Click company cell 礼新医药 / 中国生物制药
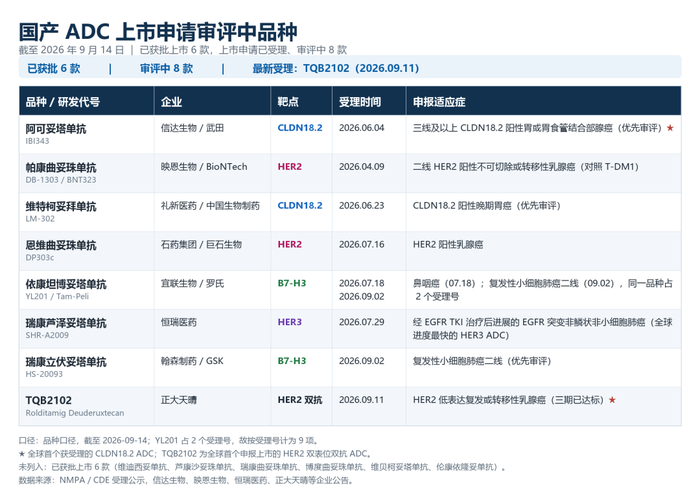 coord(210,206)
